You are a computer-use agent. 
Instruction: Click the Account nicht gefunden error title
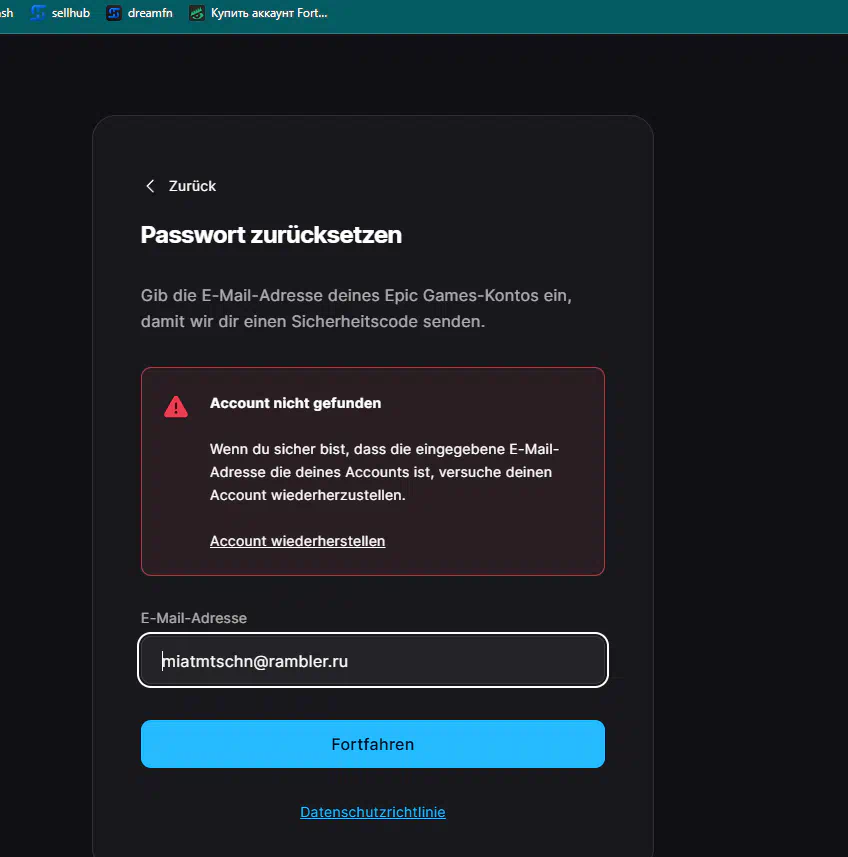tap(296, 403)
